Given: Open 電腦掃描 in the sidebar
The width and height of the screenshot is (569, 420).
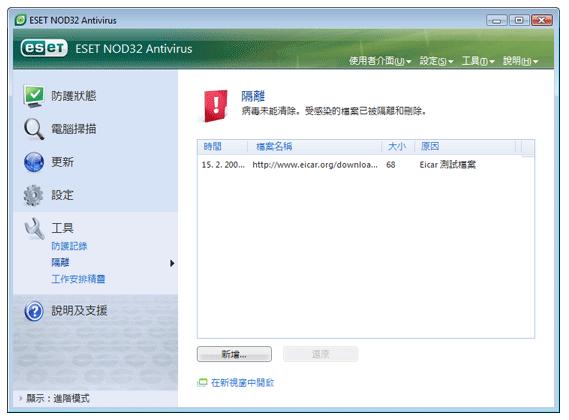Looking at the screenshot, I should [x=74, y=129].
